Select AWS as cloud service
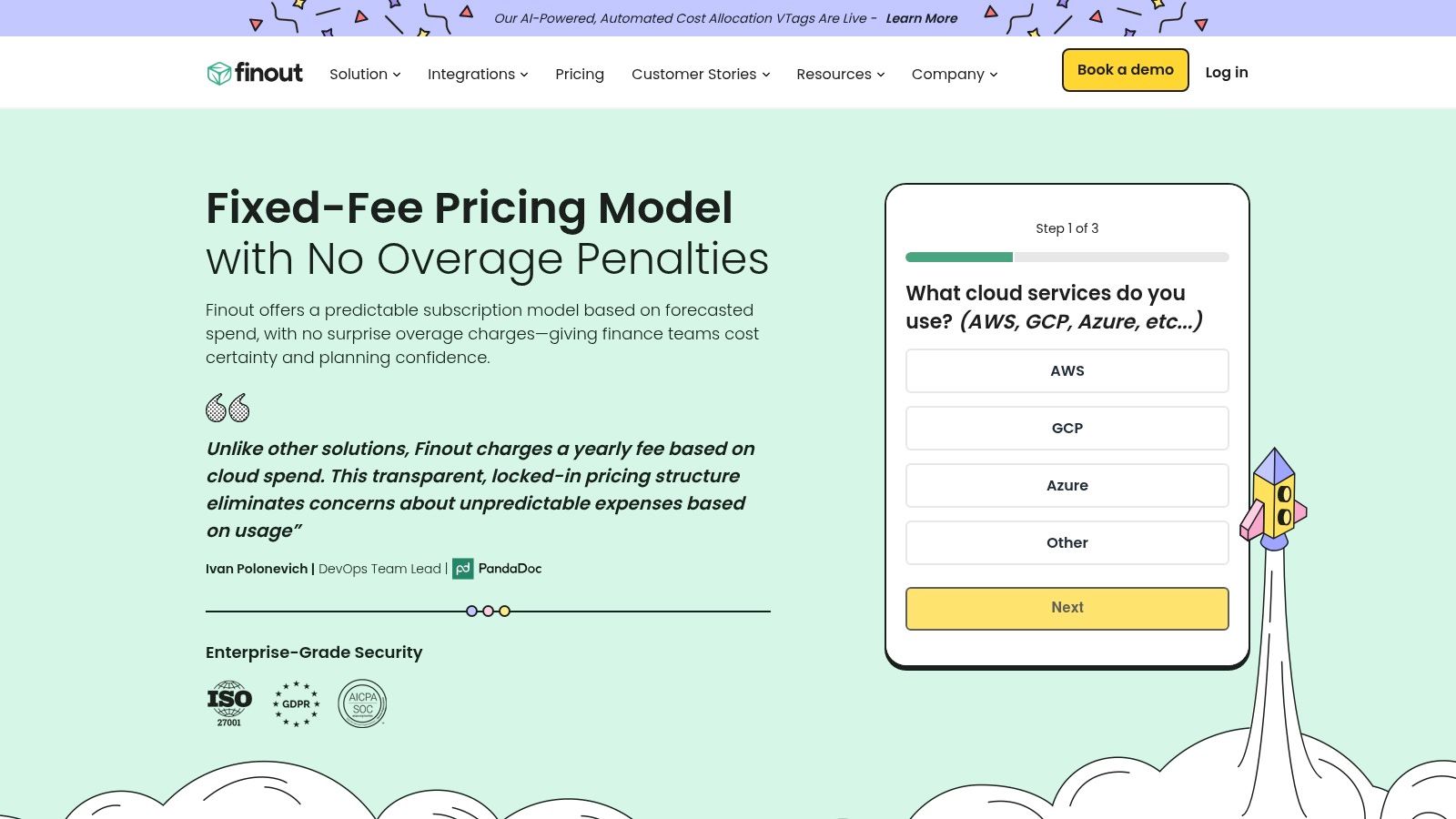Screen dimensions: 1456x819 click(1067, 371)
